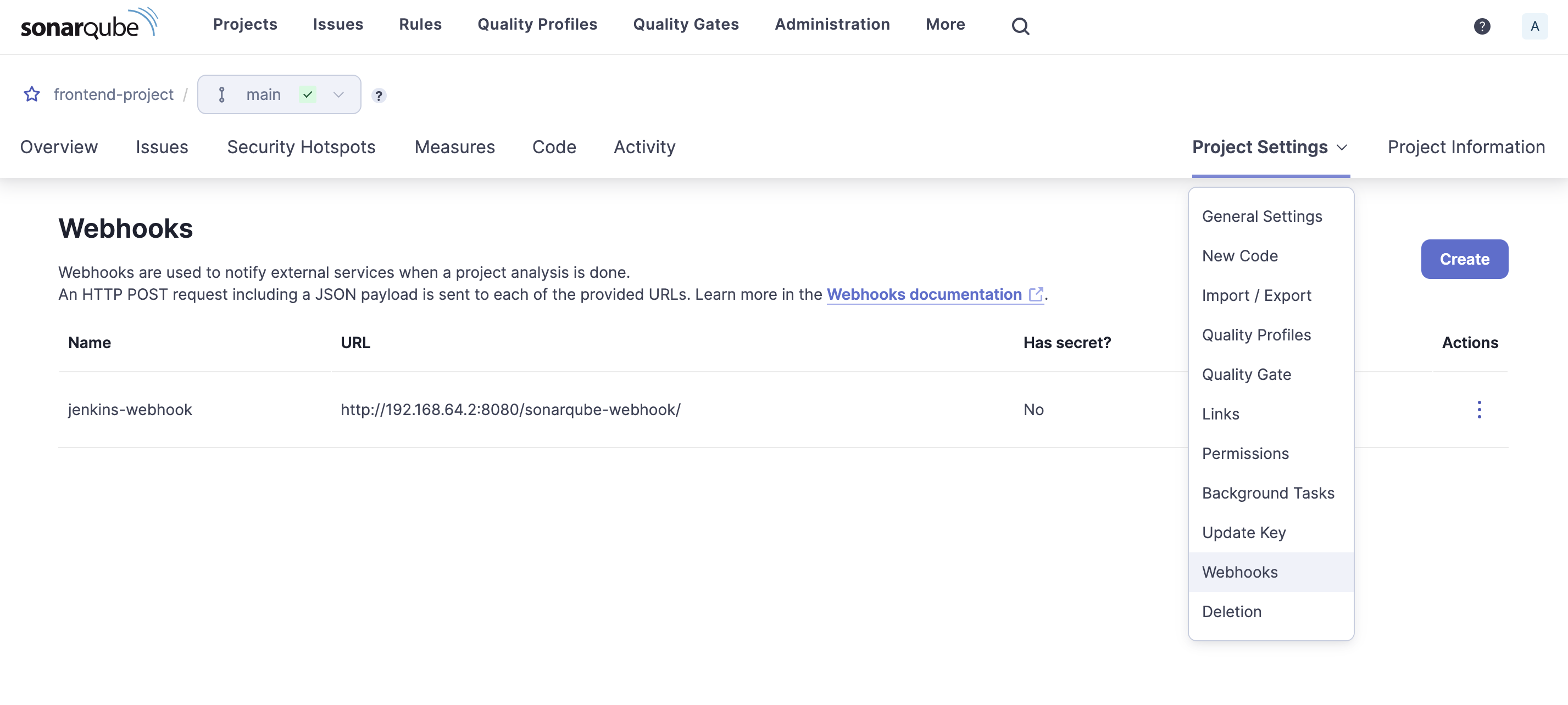Click the branch help question mark icon
The width and height of the screenshot is (1568, 705).
click(379, 96)
